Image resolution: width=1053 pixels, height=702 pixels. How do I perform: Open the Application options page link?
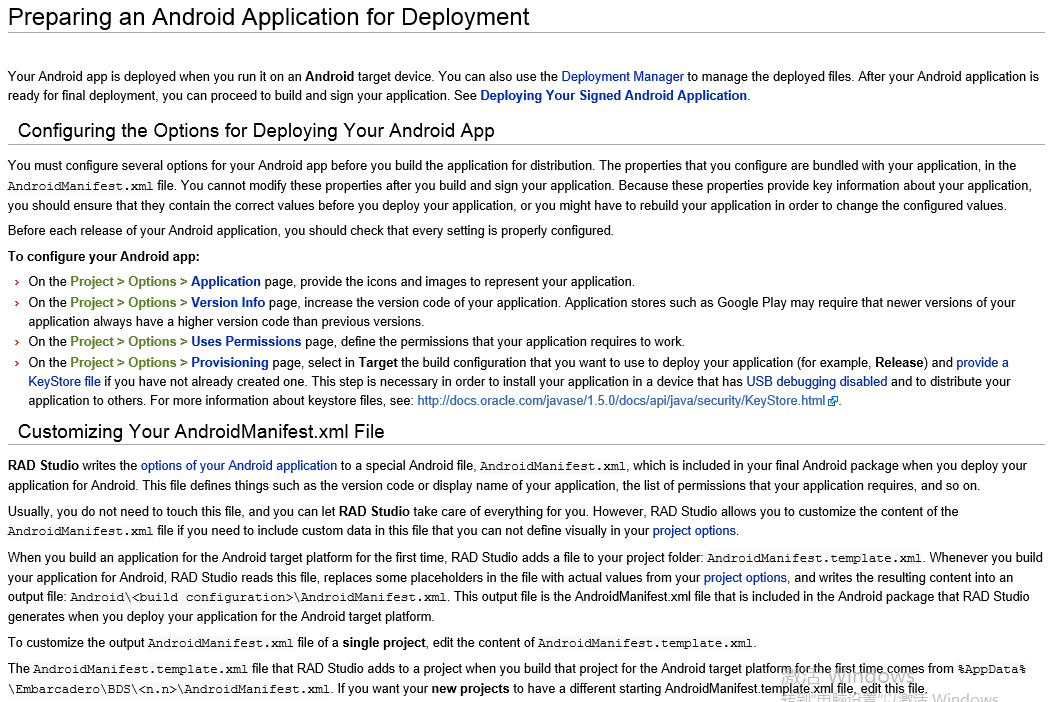(x=226, y=281)
